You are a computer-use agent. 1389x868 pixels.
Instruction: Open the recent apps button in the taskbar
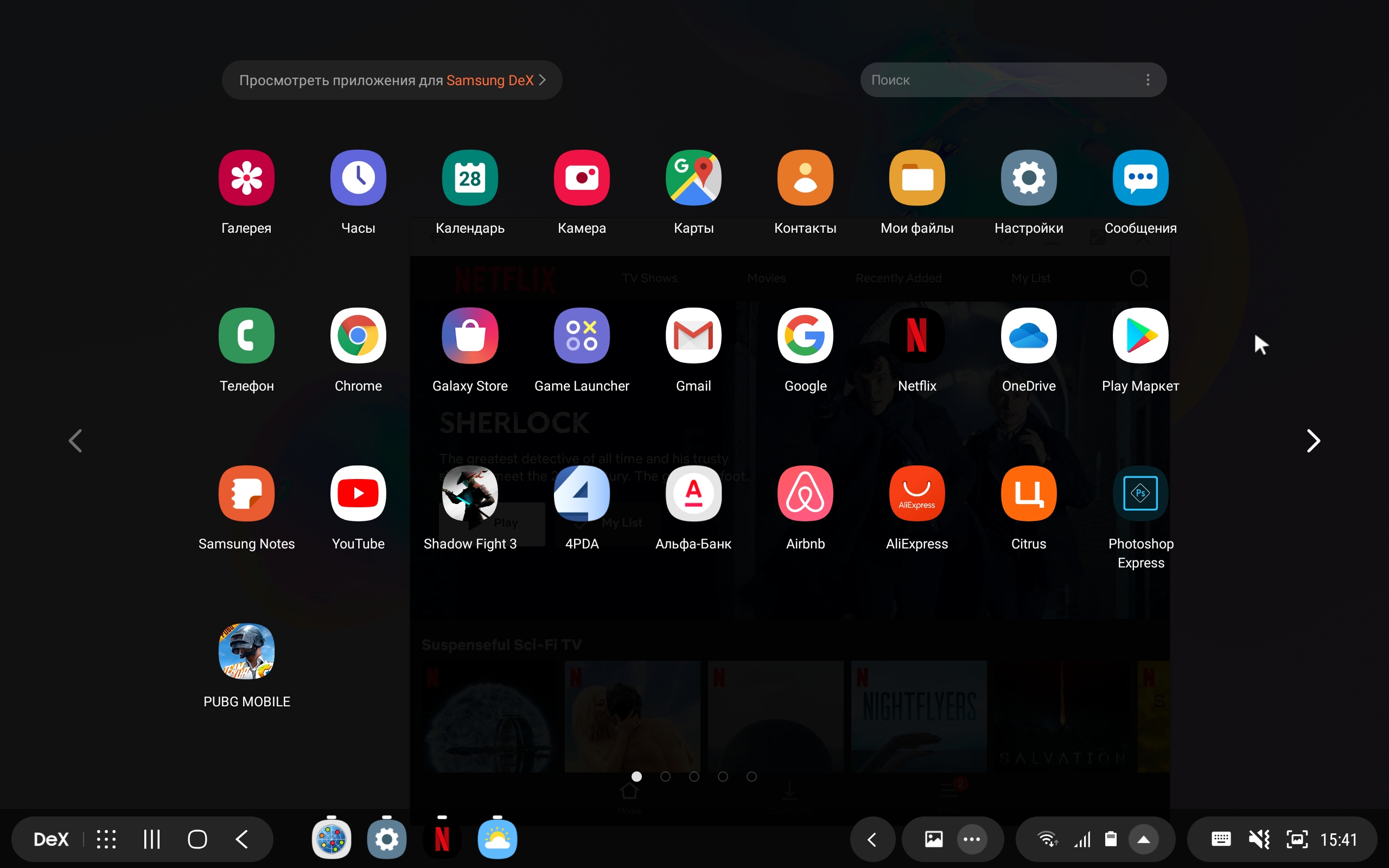[x=151, y=839]
